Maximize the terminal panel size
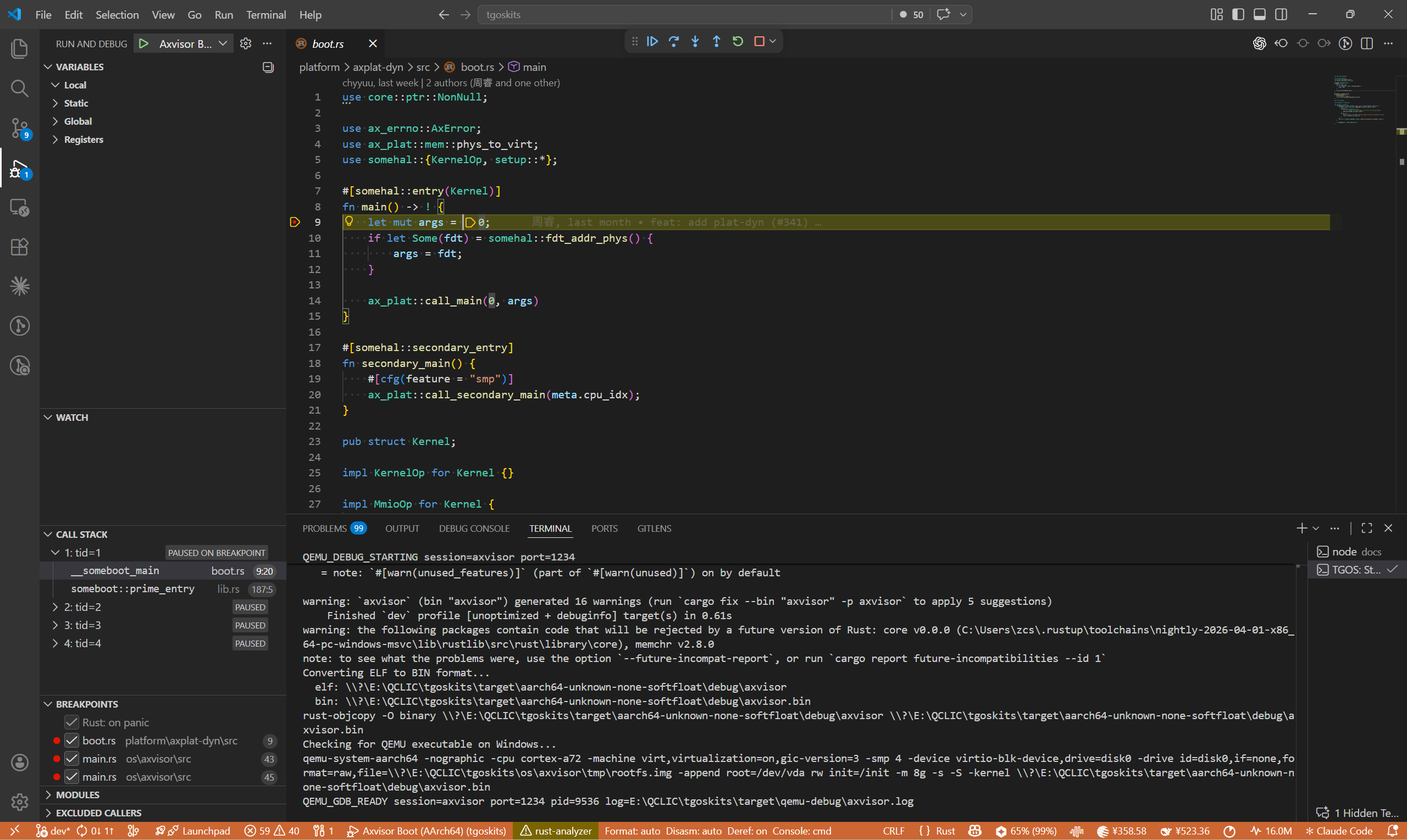 (x=1367, y=528)
